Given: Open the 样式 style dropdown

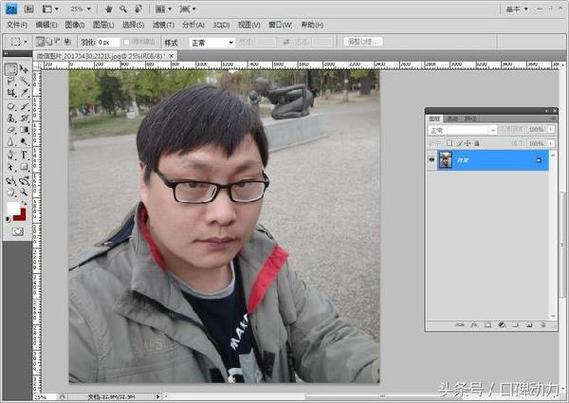Looking at the screenshot, I should click(212, 43).
